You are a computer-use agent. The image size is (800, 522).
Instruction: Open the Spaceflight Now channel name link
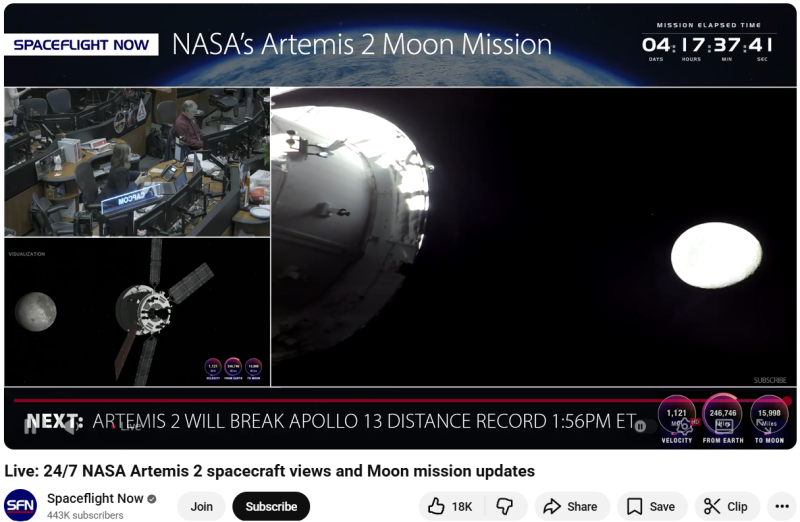95,498
